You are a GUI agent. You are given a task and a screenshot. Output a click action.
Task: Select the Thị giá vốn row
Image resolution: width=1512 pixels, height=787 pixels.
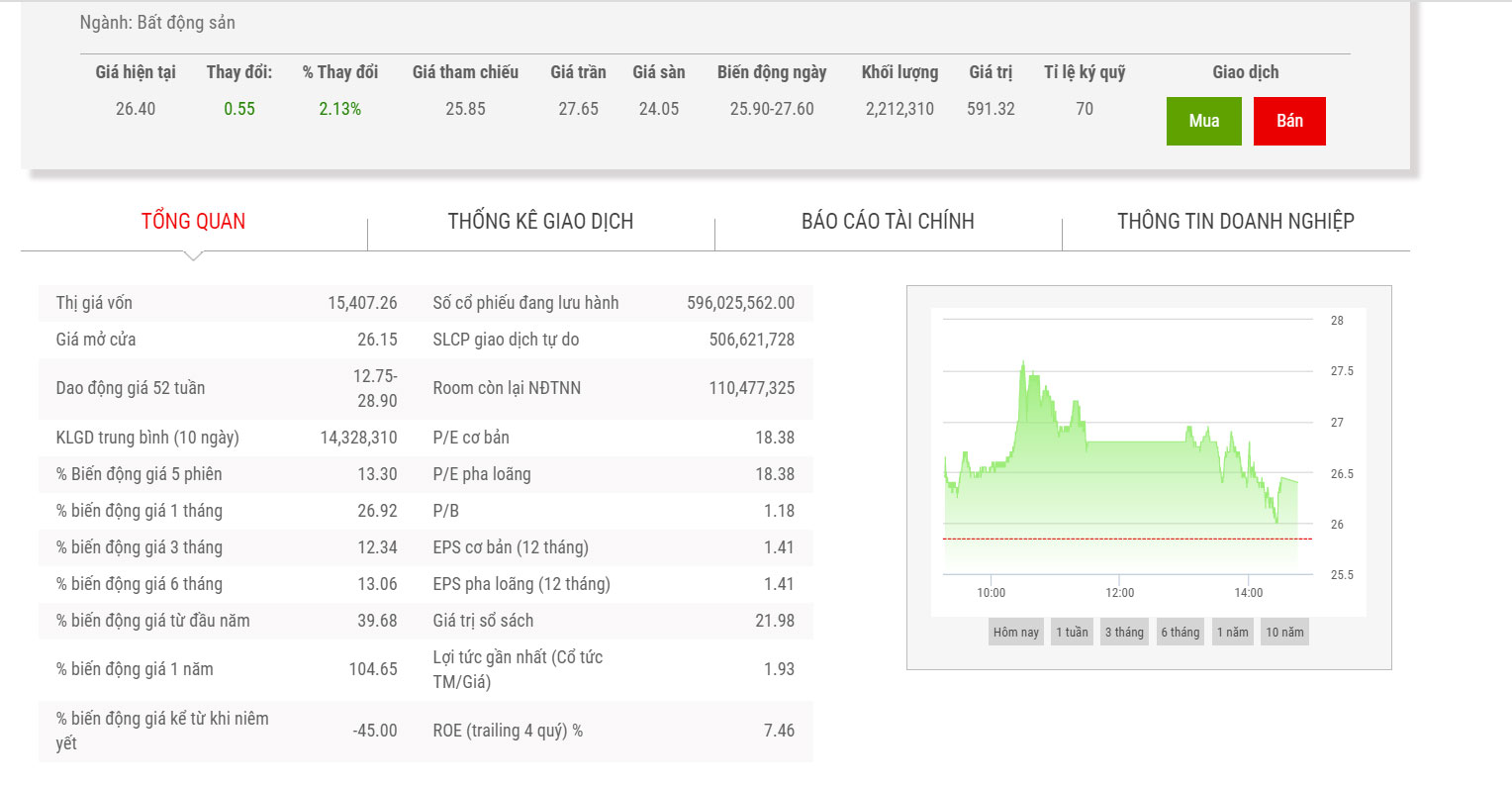click(x=227, y=303)
